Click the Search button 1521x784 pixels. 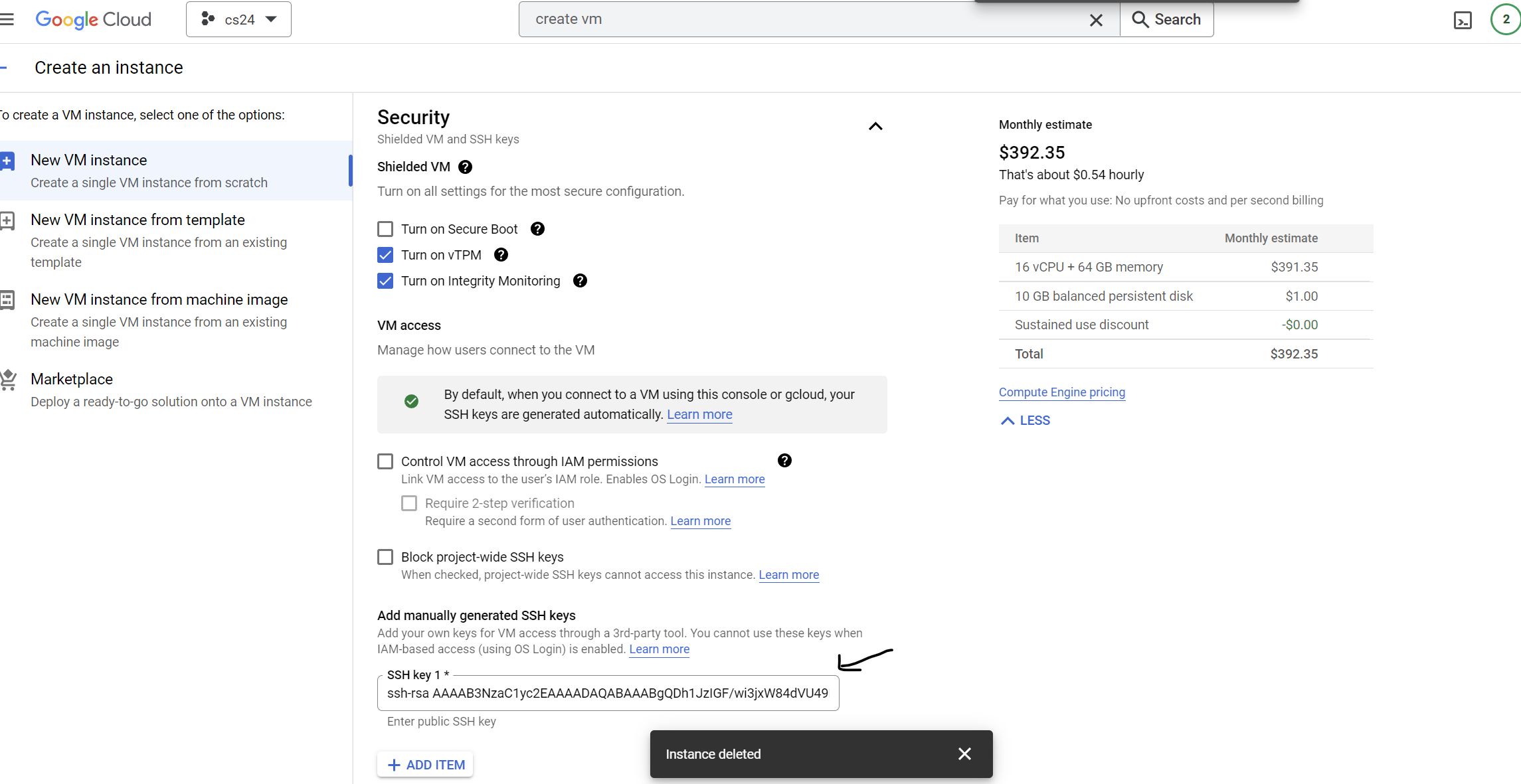[1167, 19]
